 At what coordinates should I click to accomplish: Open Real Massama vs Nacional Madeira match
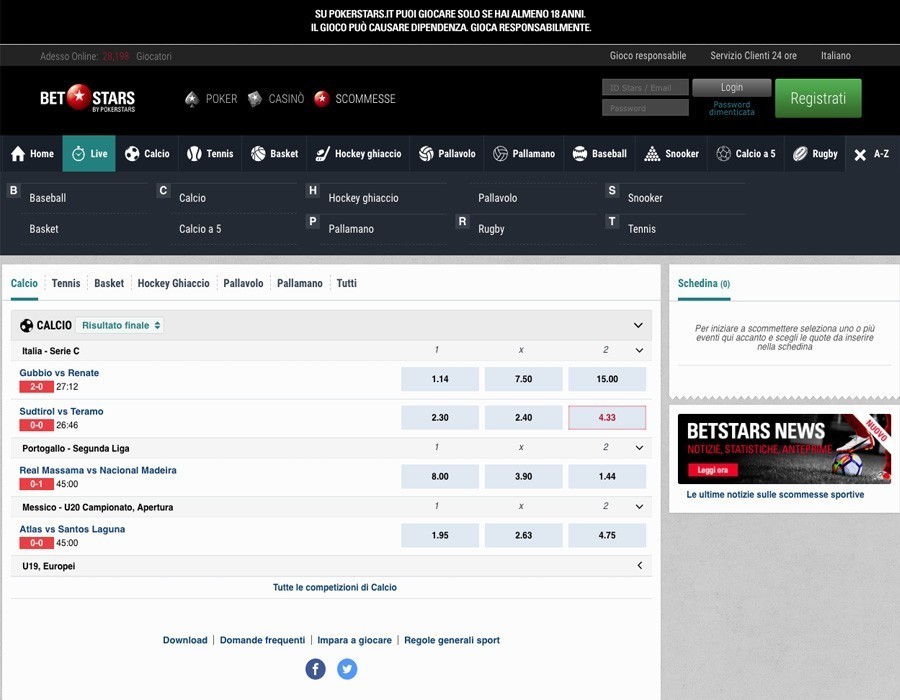(x=98, y=470)
